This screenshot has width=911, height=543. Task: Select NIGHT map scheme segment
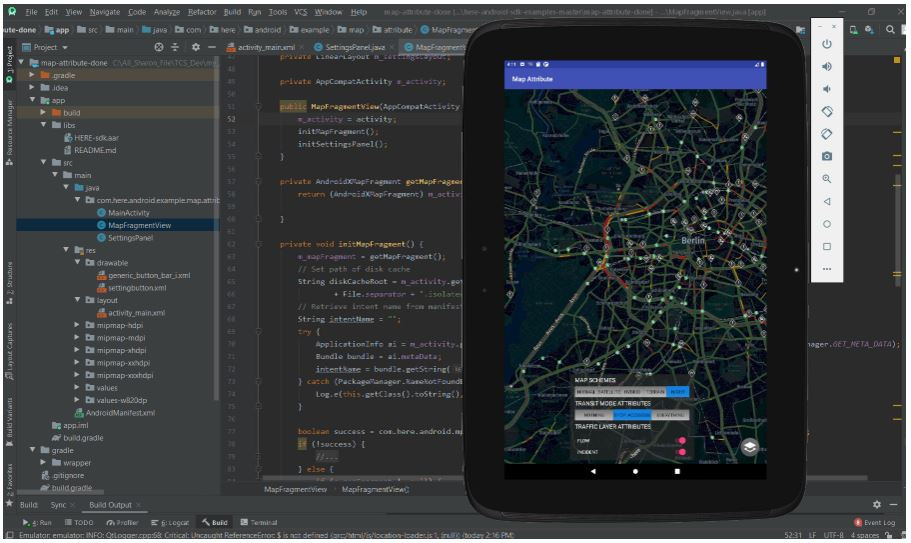point(677,392)
